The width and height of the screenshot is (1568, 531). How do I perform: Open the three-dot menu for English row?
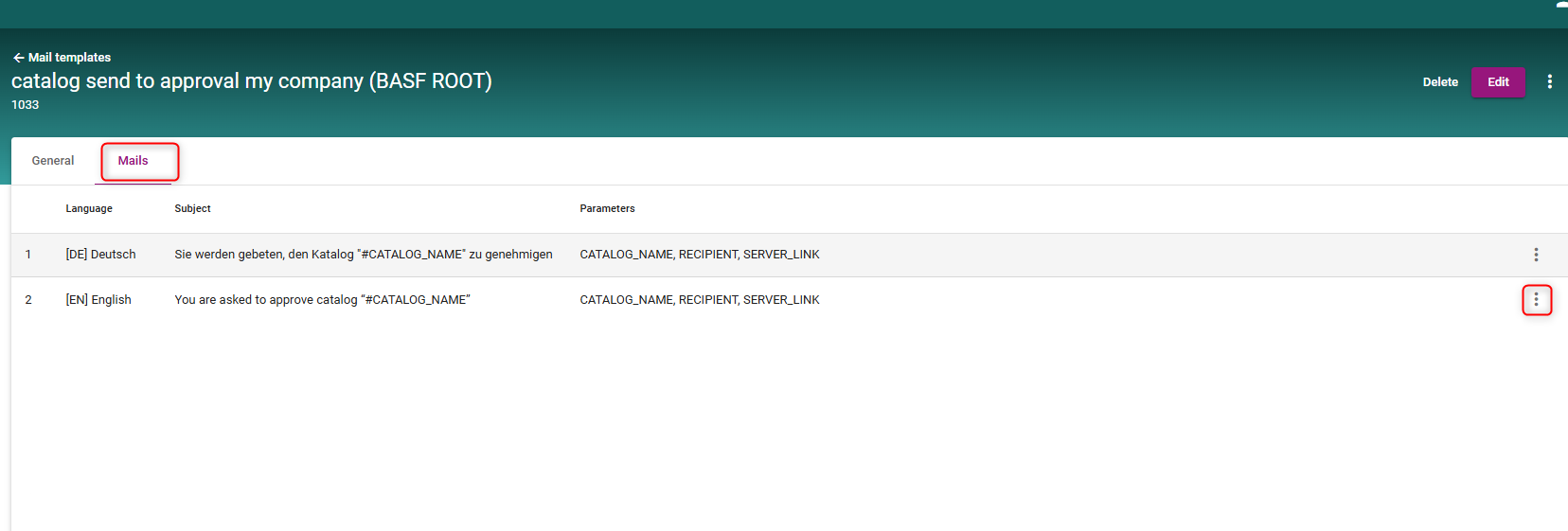pyautogui.click(x=1536, y=300)
